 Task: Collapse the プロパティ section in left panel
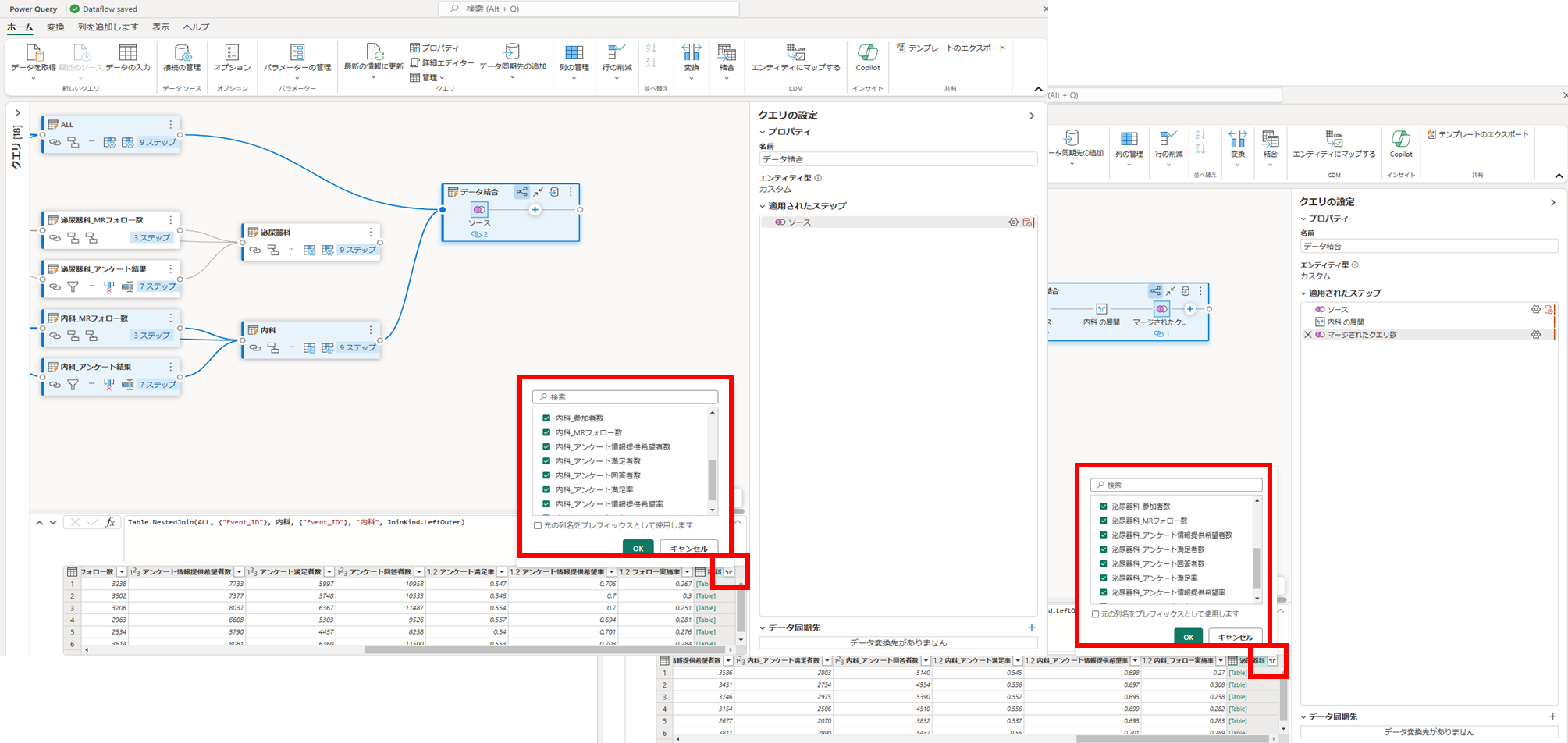(x=763, y=132)
